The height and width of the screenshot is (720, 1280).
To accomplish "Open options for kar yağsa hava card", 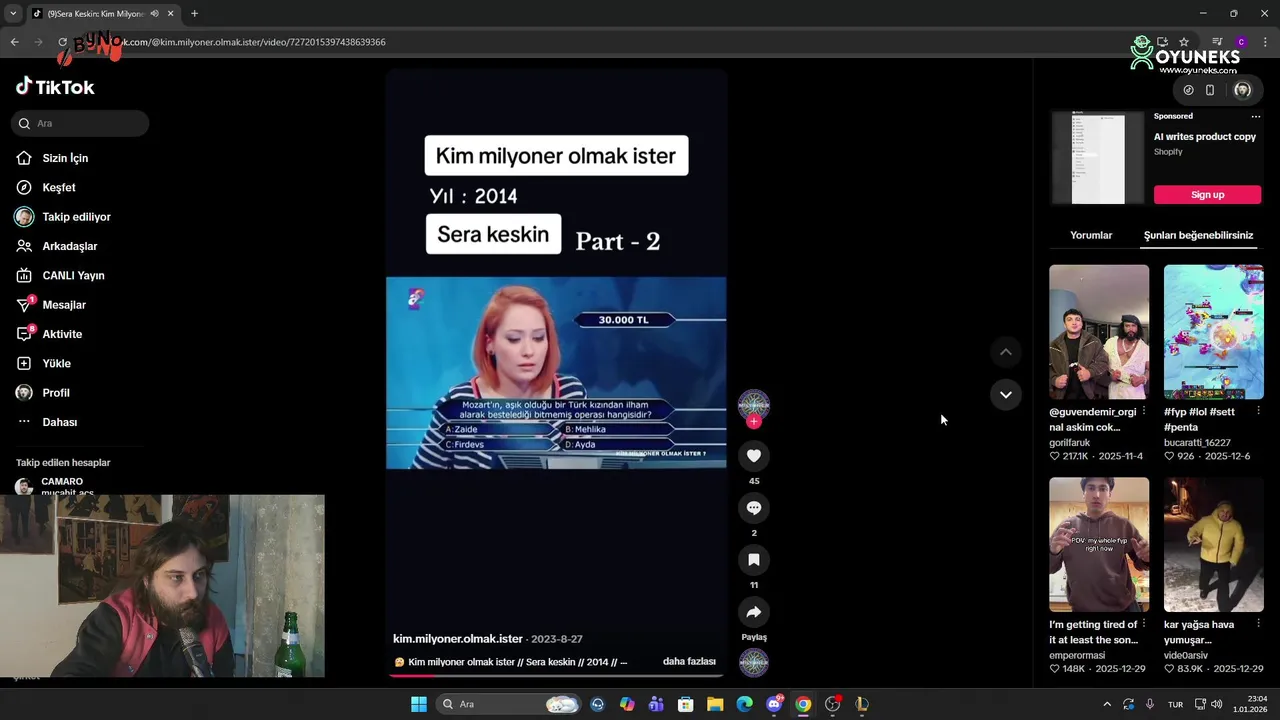I will (x=1258, y=624).
